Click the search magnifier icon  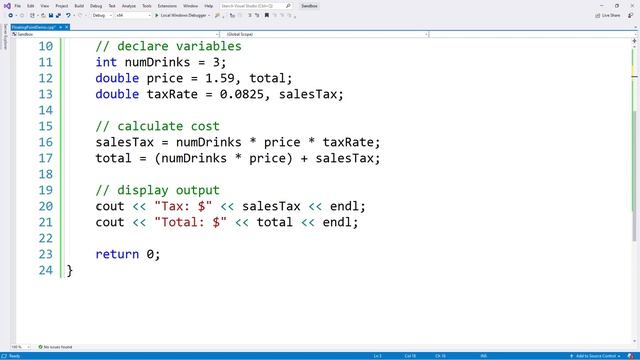tap(288, 6)
